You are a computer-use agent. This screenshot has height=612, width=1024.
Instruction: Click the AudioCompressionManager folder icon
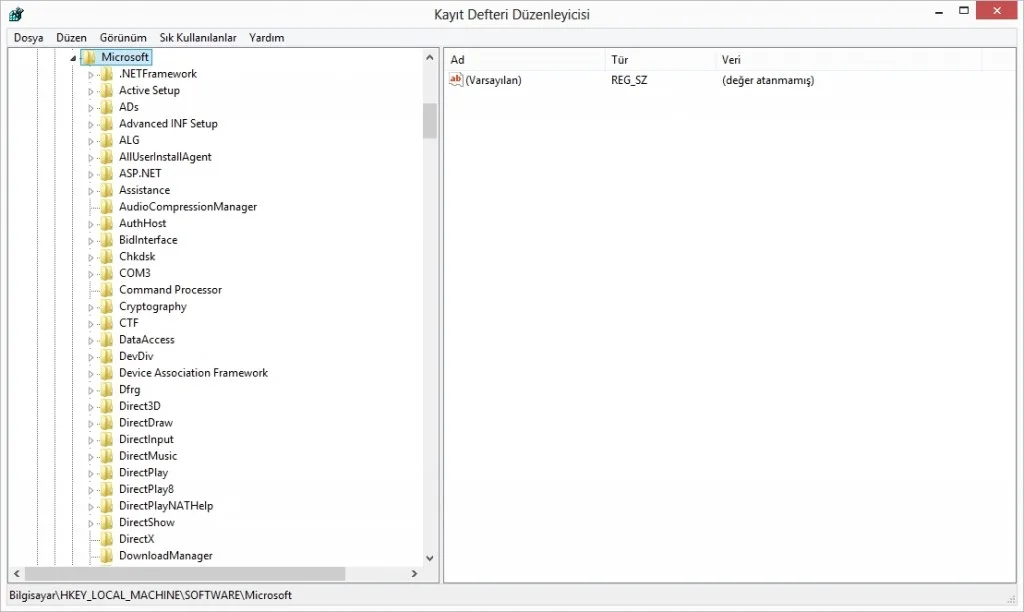pos(106,206)
